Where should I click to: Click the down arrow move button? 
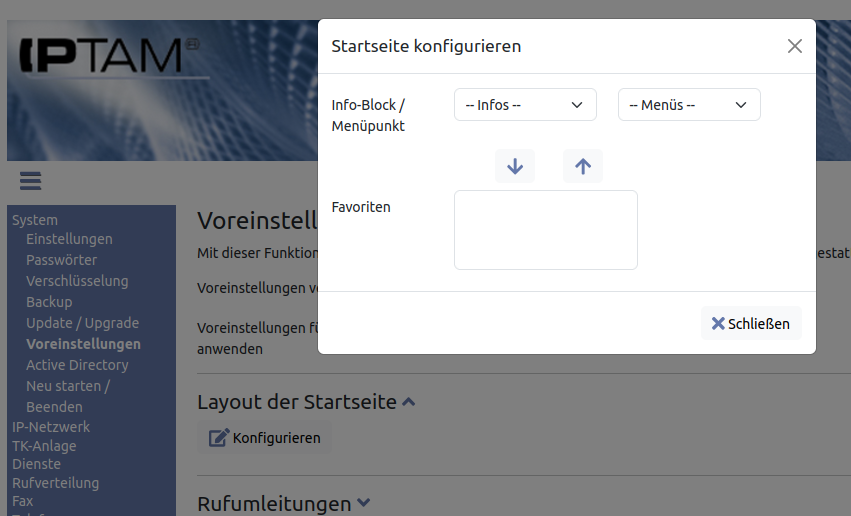point(515,166)
